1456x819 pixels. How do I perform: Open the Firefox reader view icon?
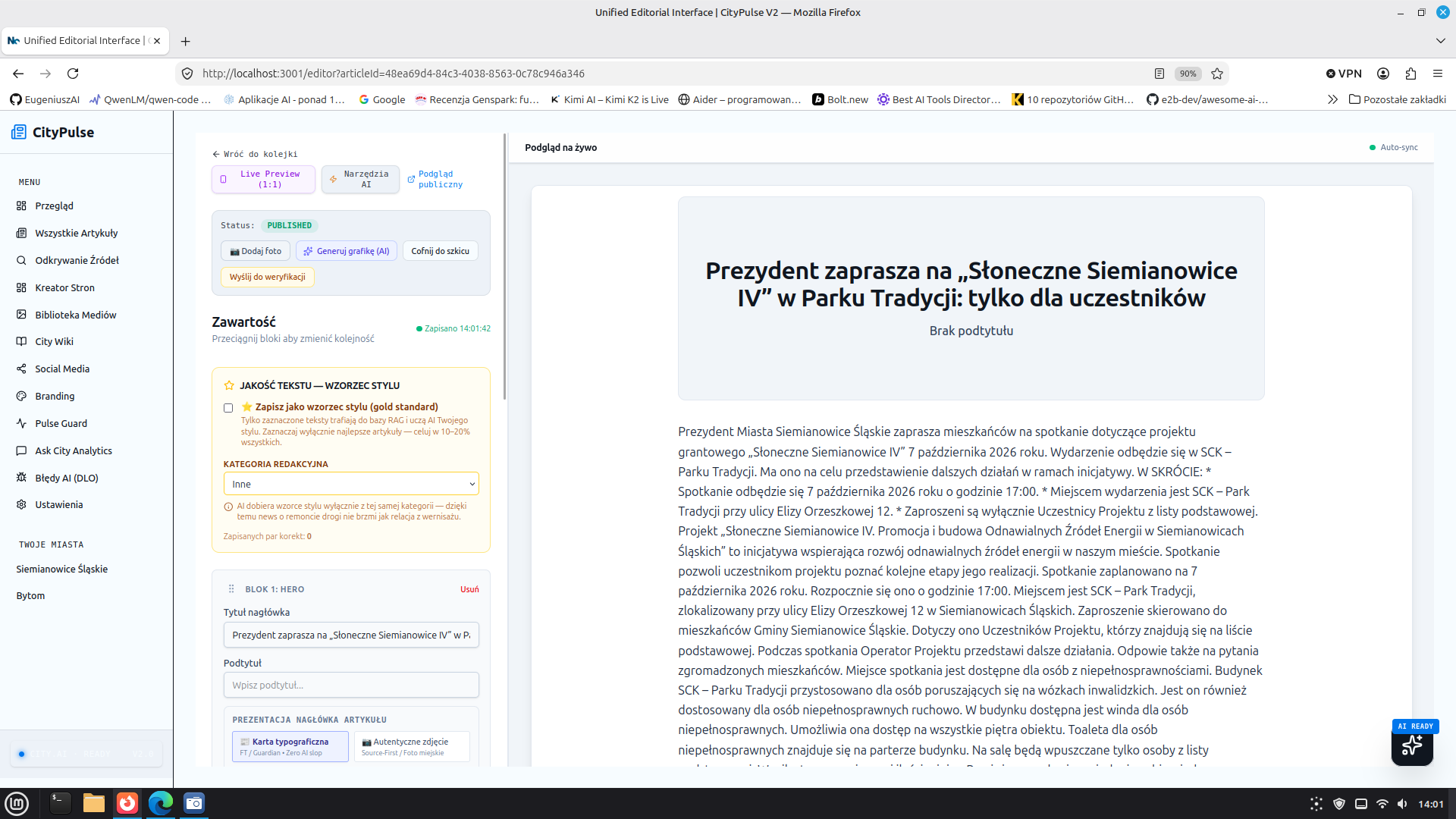coord(1159,74)
